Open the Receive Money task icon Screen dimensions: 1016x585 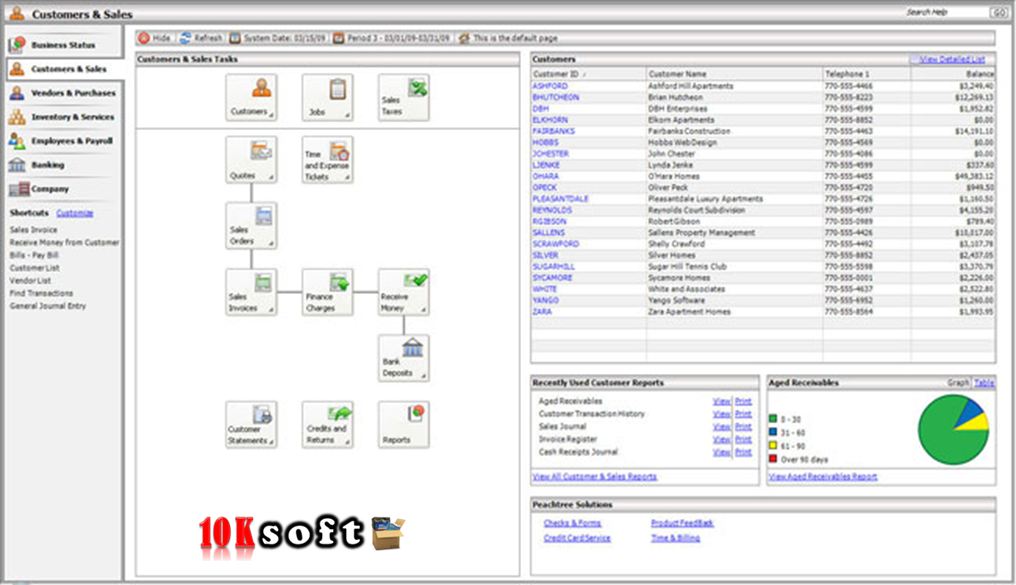404,292
